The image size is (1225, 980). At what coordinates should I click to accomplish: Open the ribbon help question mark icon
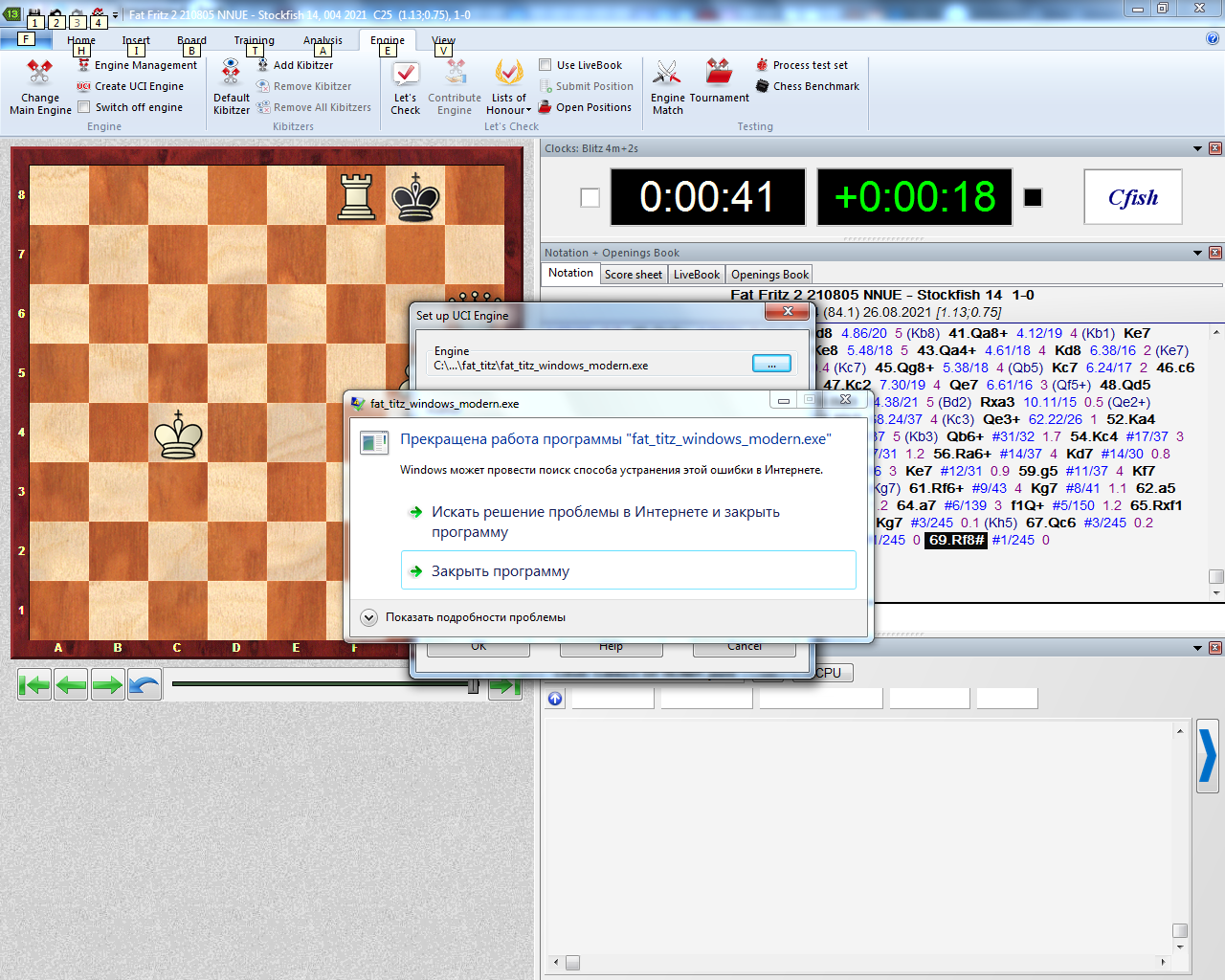(1213, 39)
